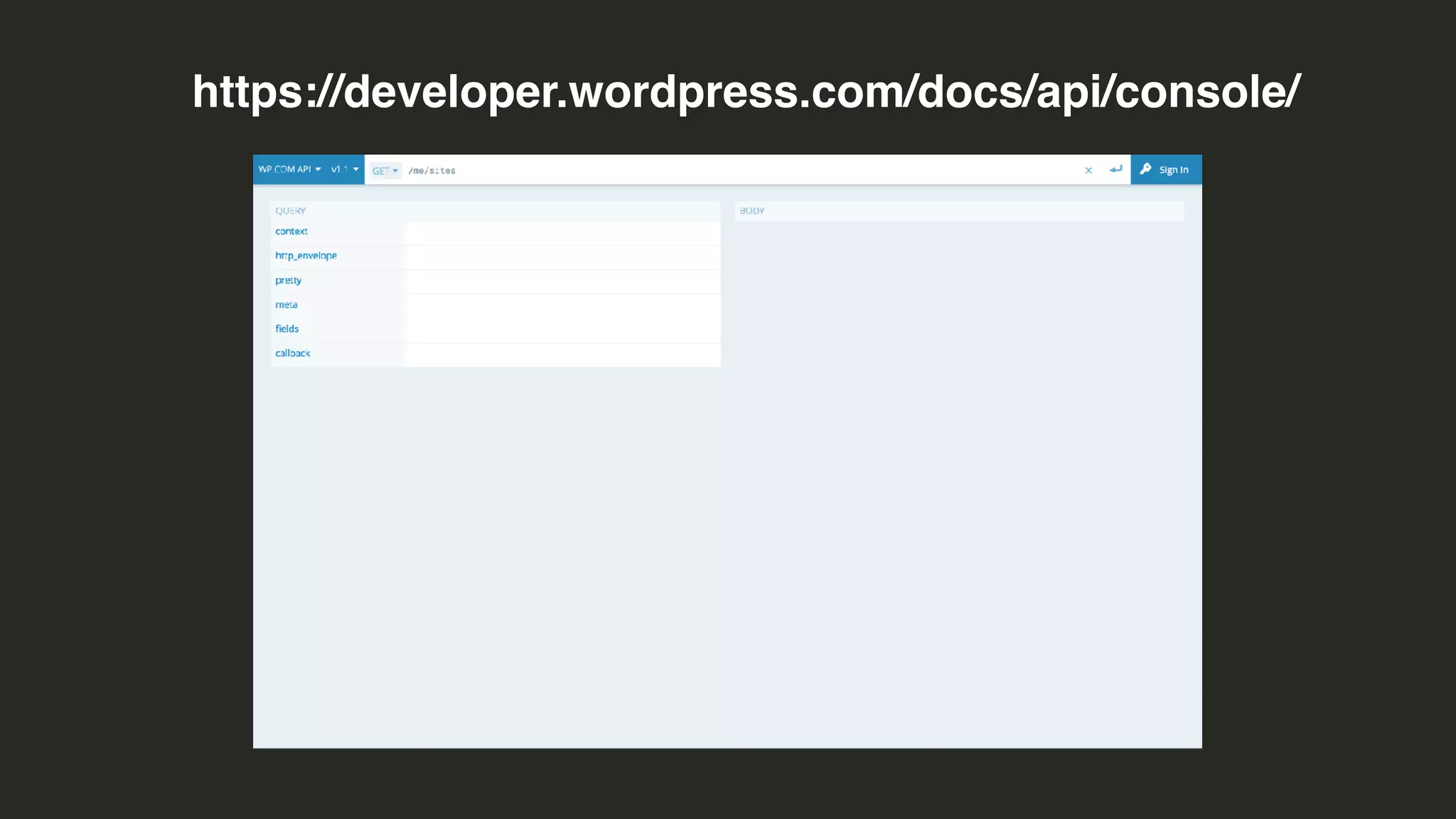Open the WP.COM API dropdown
The height and width of the screenshot is (819, 1456).
pyautogui.click(x=289, y=169)
